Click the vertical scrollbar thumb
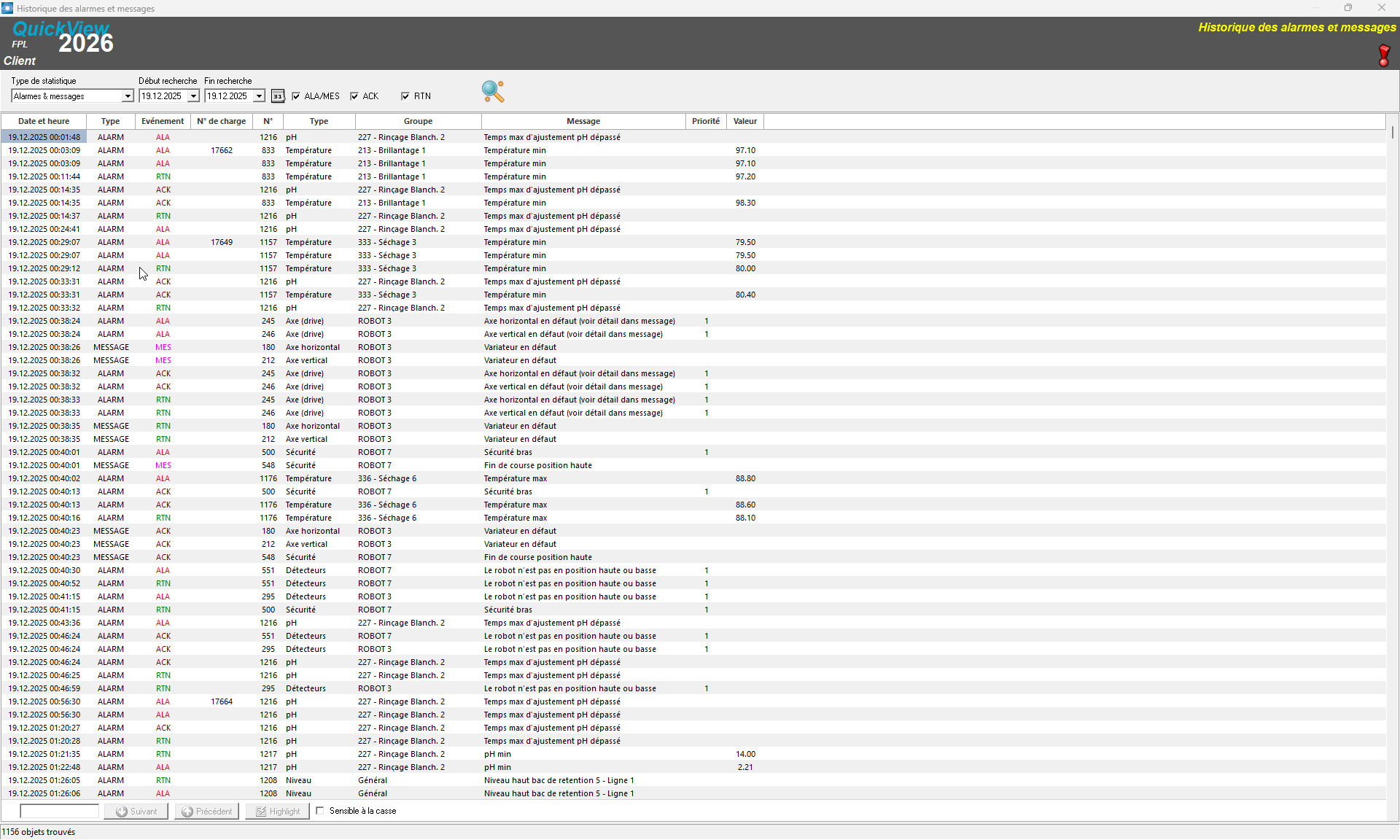This screenshot has width=1400, height=840. click(1392, 133)
